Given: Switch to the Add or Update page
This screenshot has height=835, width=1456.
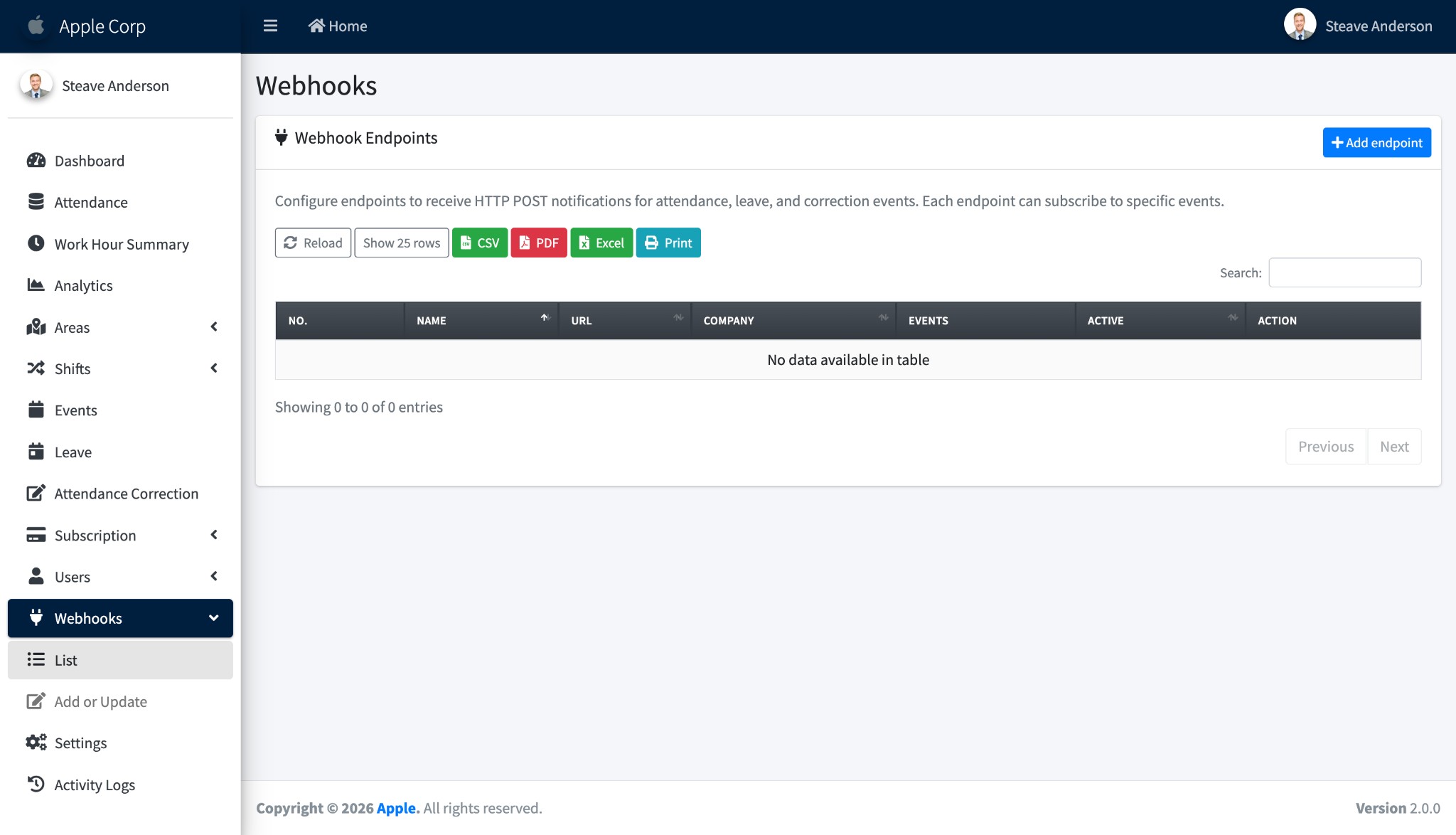Looking at the screenshot, I should click(100, 701).
